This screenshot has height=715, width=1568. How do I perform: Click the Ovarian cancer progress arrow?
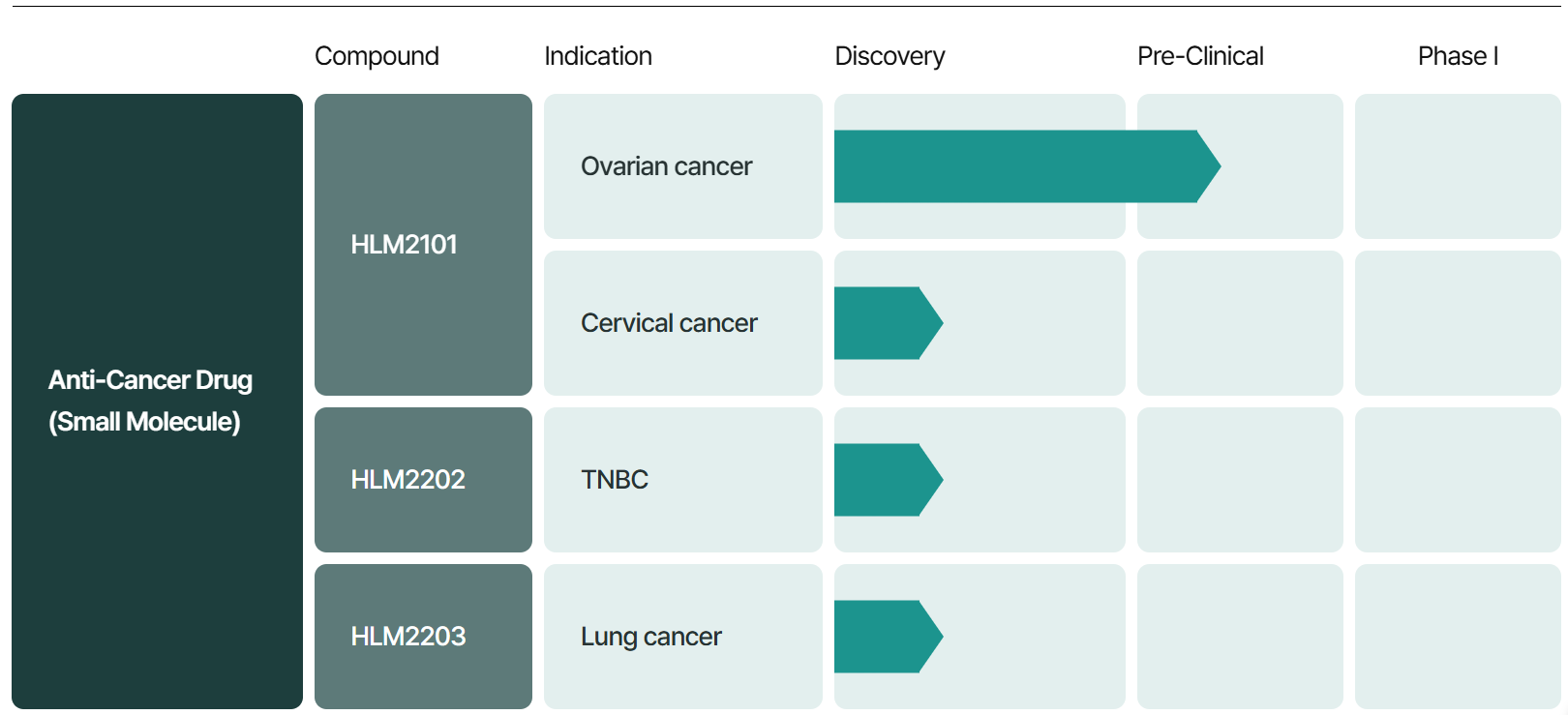click(1027, 166)
